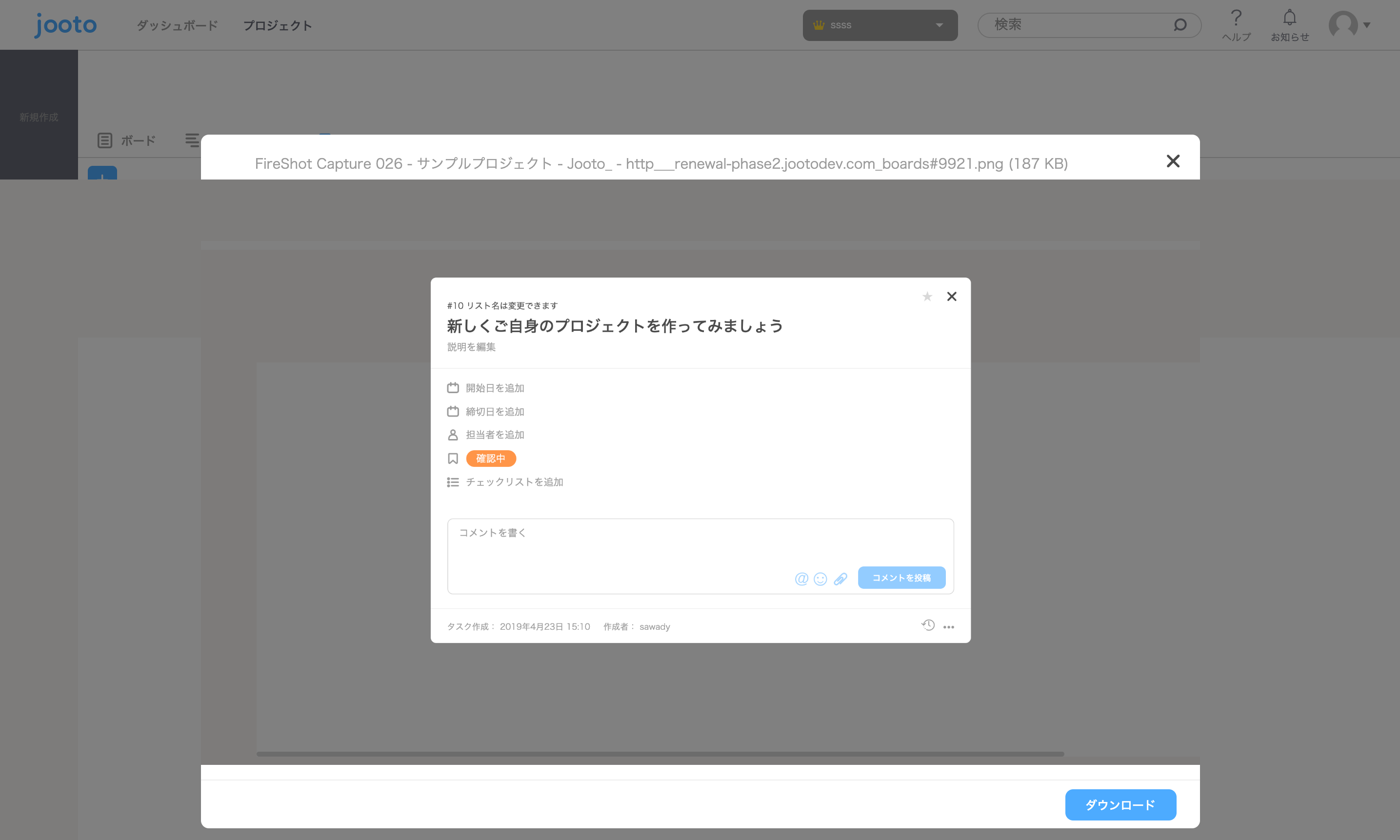Select the プロジェクト menu item
Screen dimensions: 1400x840
pyautogui.click(x=278, y=25)
